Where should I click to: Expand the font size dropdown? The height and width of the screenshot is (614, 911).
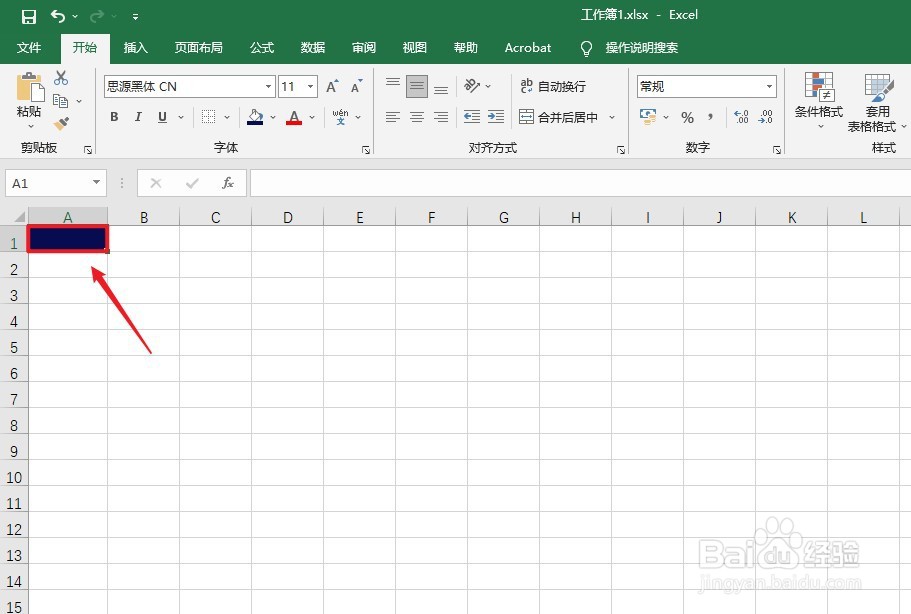tap(309, 86)
